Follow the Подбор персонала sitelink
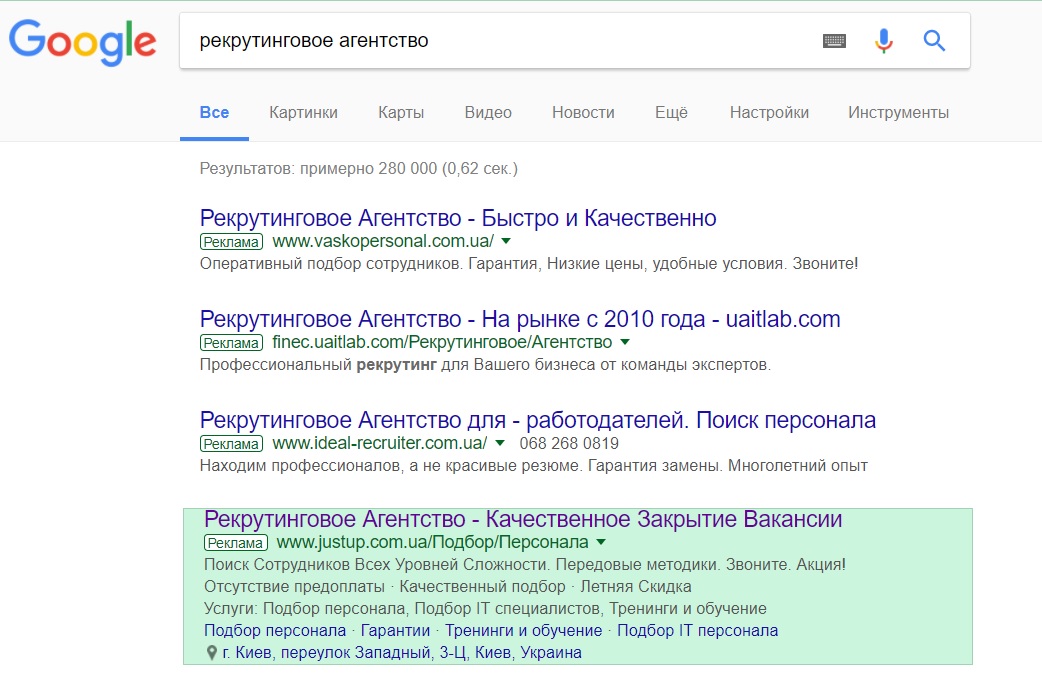Screen dimensions: 1042x693 click(274, 631)
